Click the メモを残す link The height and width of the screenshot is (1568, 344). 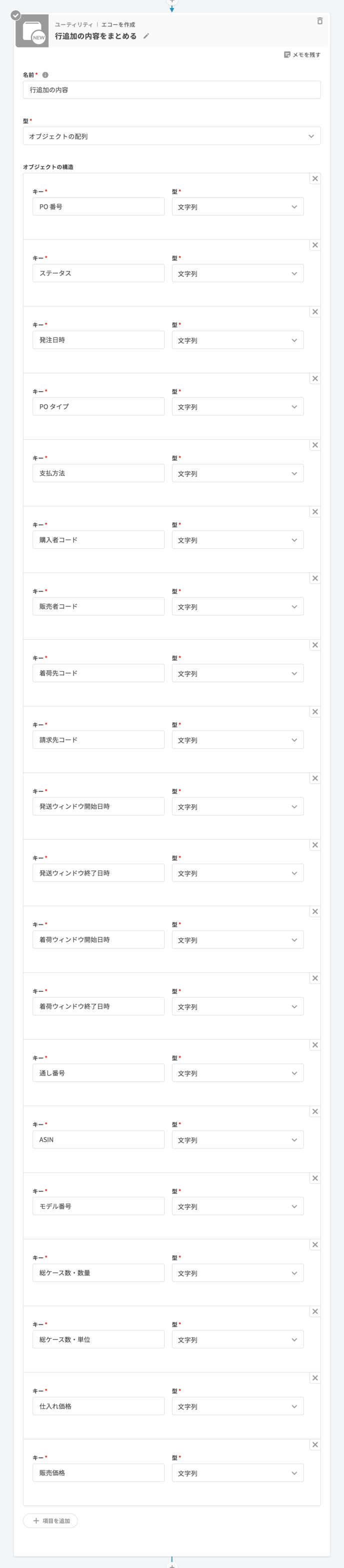tap(306, 55)
